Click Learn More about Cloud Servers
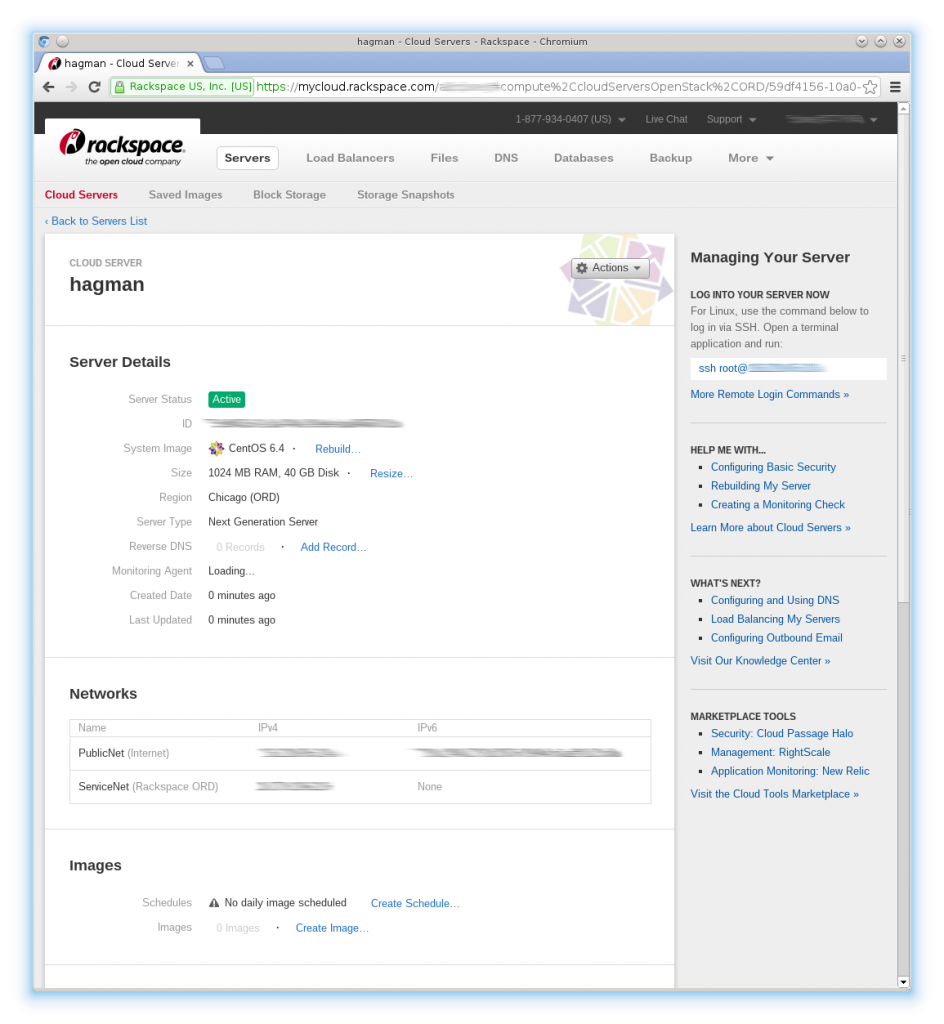Screen dimensions: 944x1024 click(x=770, y=528)
